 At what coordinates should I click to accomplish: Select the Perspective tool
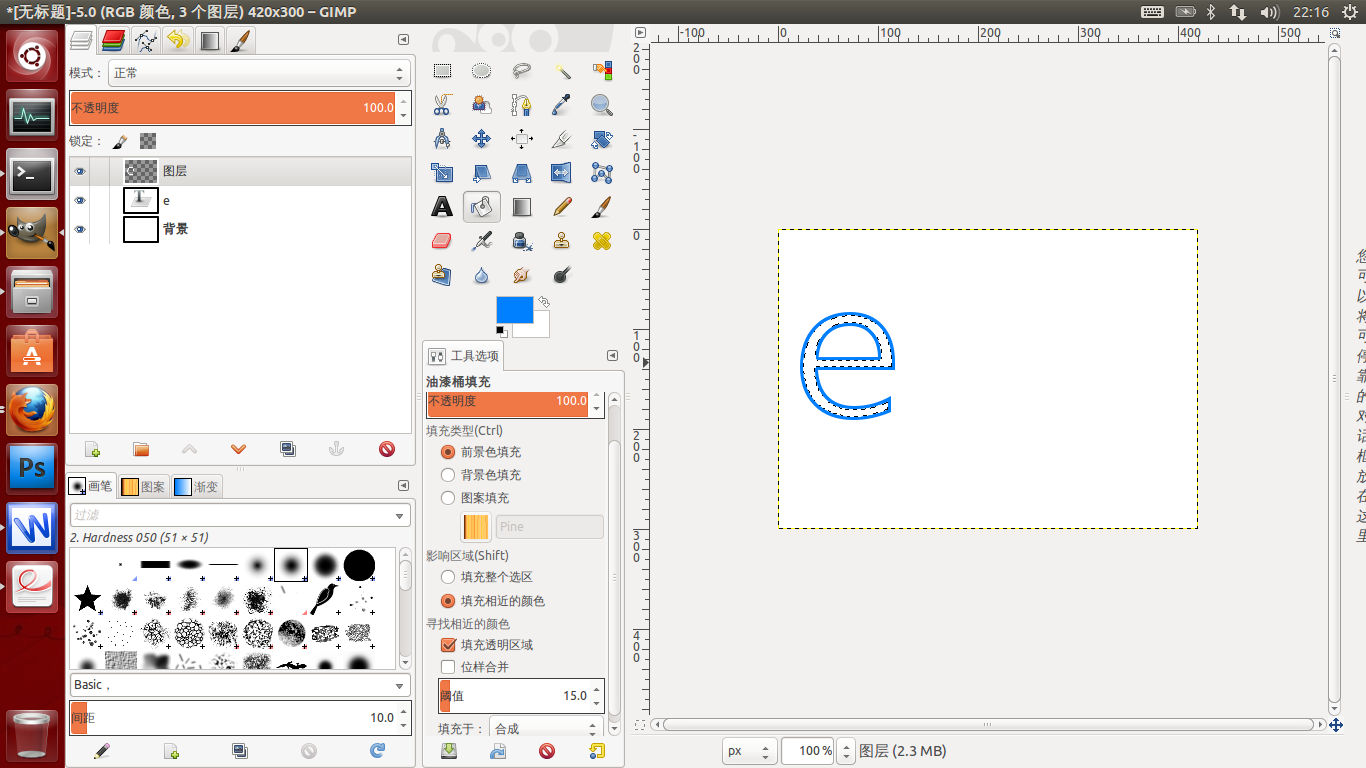[521, 173]
